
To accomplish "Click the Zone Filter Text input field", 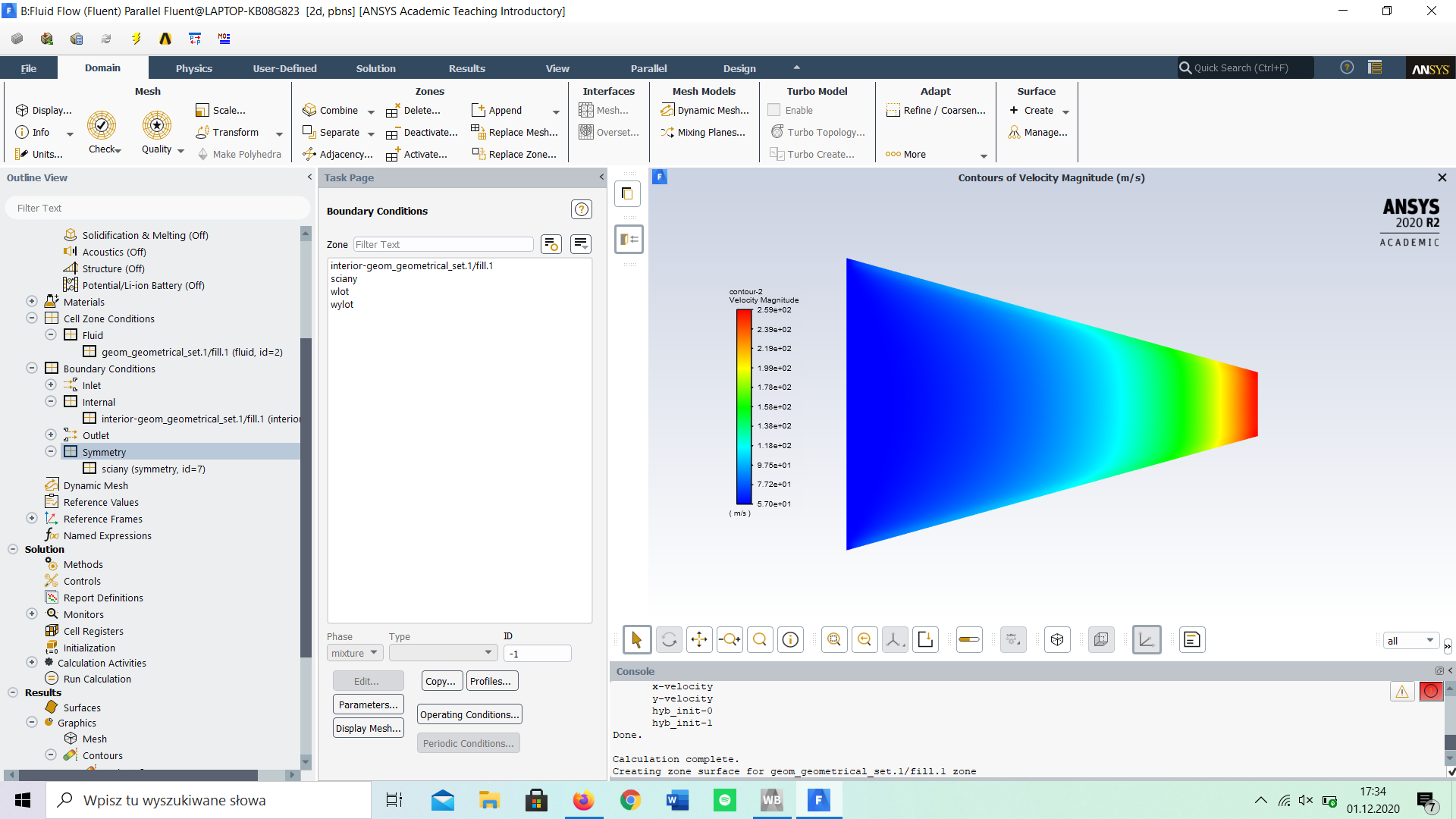I will 444,244.
